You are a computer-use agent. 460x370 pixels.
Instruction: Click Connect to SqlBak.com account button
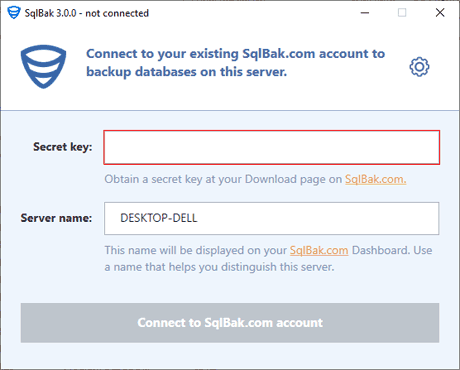[x=230, y=323]
